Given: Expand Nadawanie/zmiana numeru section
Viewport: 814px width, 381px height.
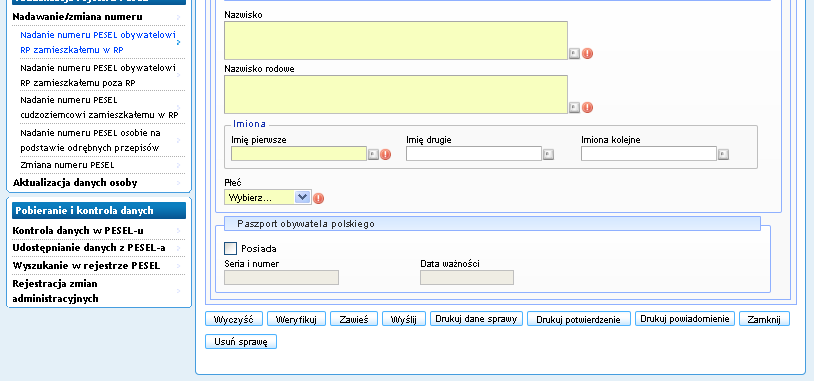Looking at the screenshot, I should [x=77, y=17].
